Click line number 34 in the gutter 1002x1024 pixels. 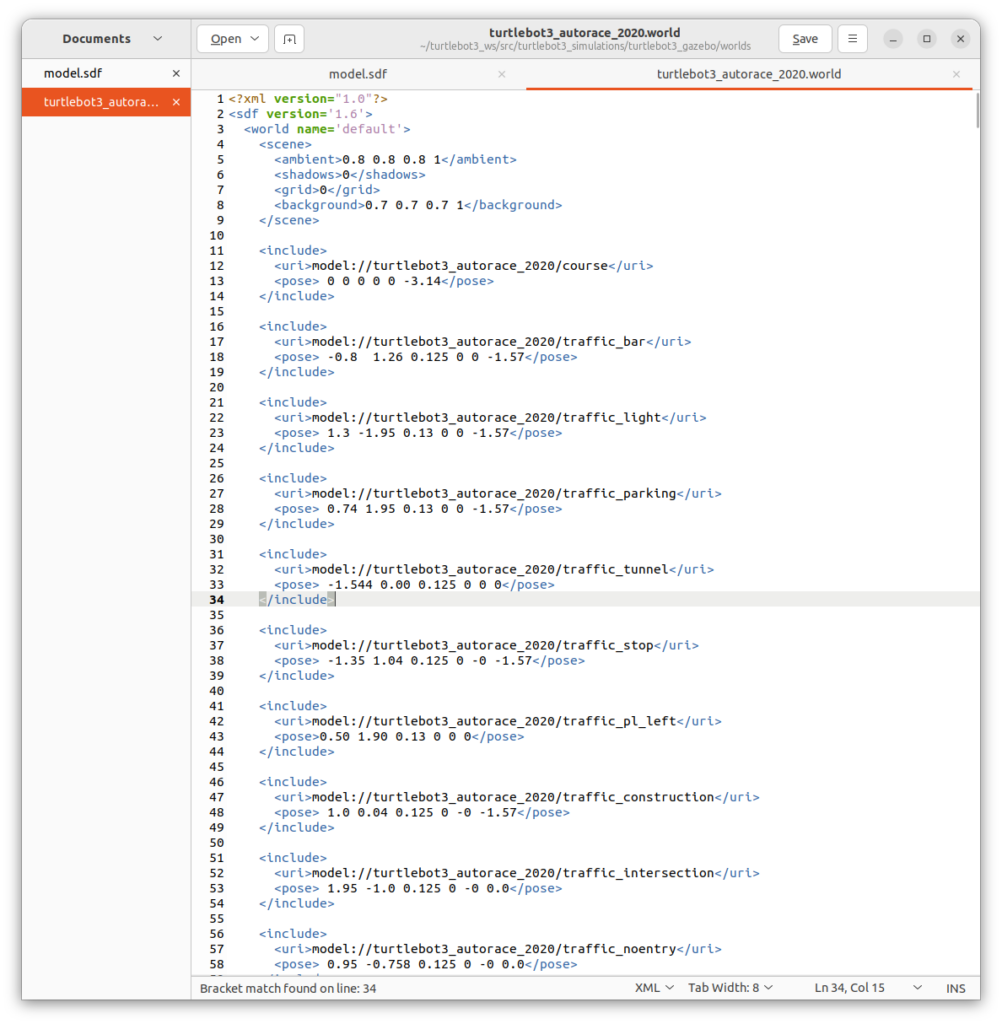[216, 600]
